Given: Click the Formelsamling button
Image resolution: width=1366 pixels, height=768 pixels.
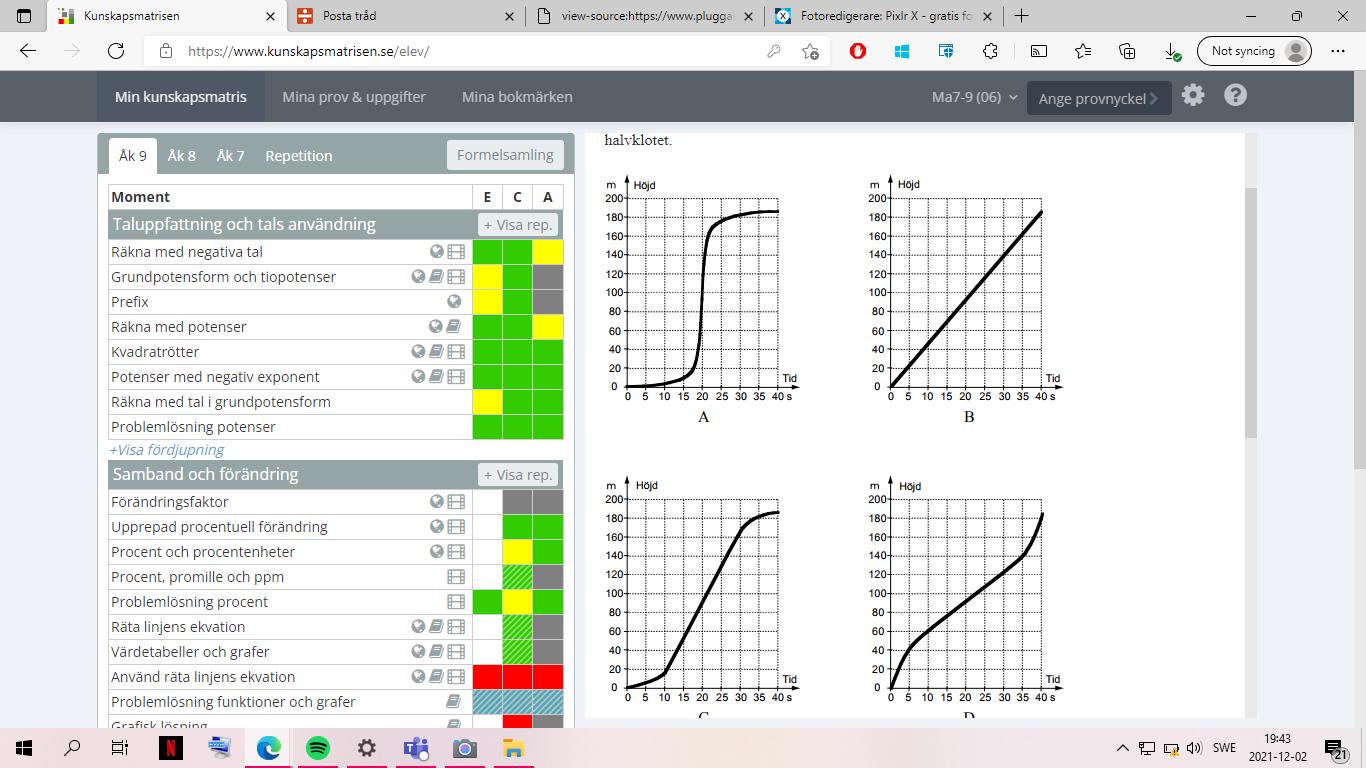Looking at the screenshot, I should pos(505,155).
